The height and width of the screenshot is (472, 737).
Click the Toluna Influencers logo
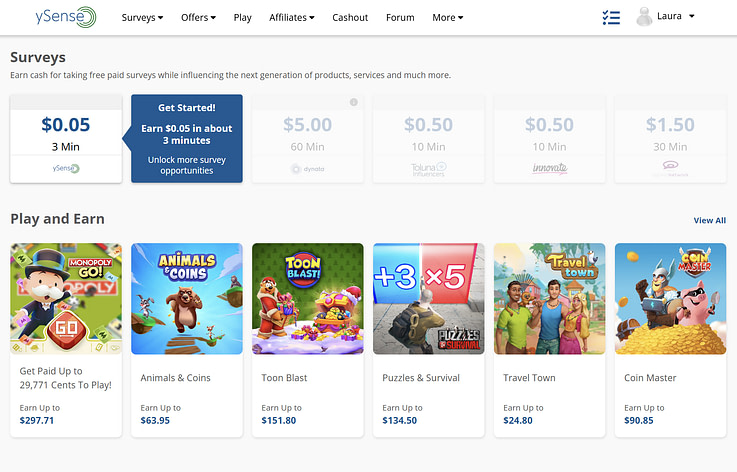click(x=429, y=169)
